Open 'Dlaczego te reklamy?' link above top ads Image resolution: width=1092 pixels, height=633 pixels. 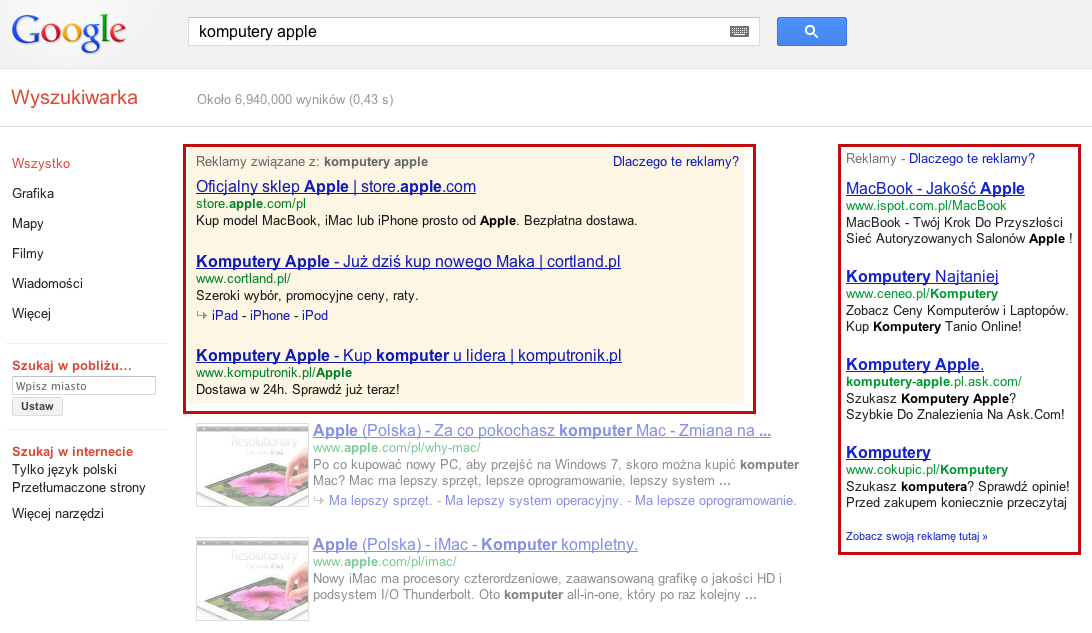tap(676, 162)
